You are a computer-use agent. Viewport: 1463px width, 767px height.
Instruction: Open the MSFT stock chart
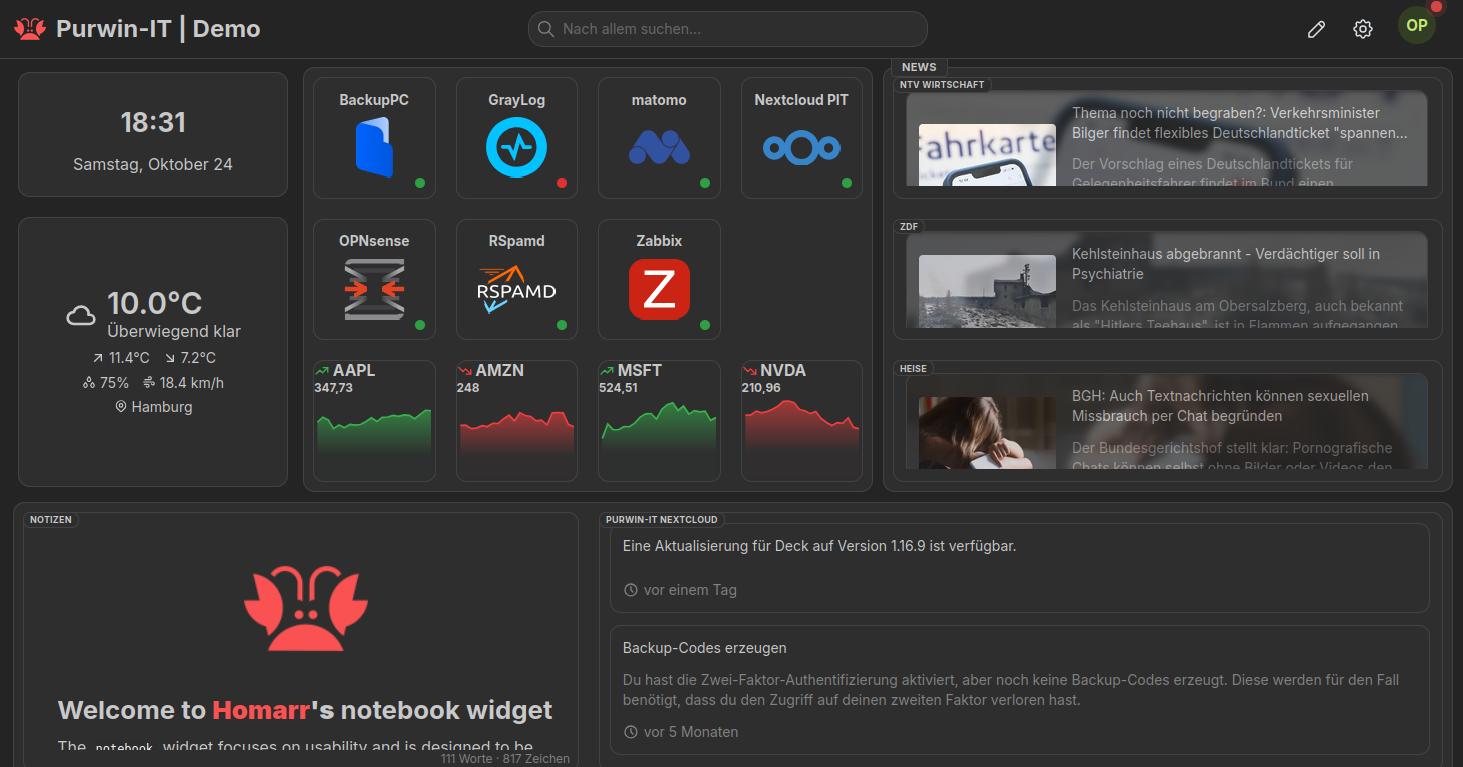coord(659,421)
